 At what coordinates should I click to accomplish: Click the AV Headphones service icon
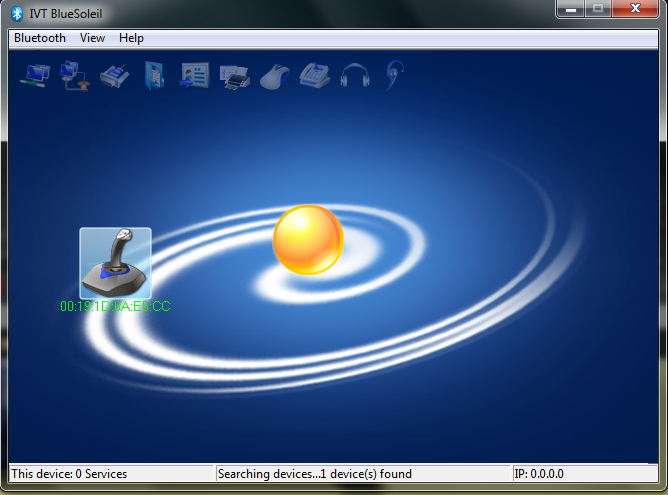point(355,75)
